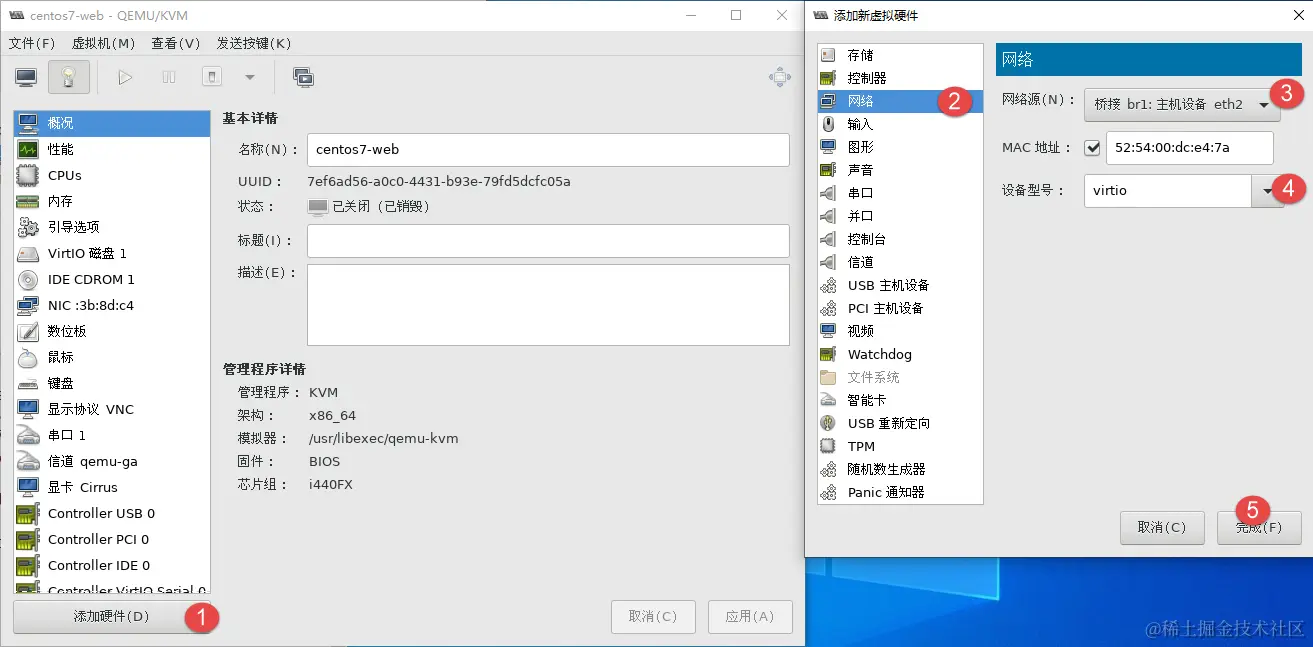Choose PCI 主机设备 hardware type
This screenshot has height=647, width=1313.
click(900, 308)
